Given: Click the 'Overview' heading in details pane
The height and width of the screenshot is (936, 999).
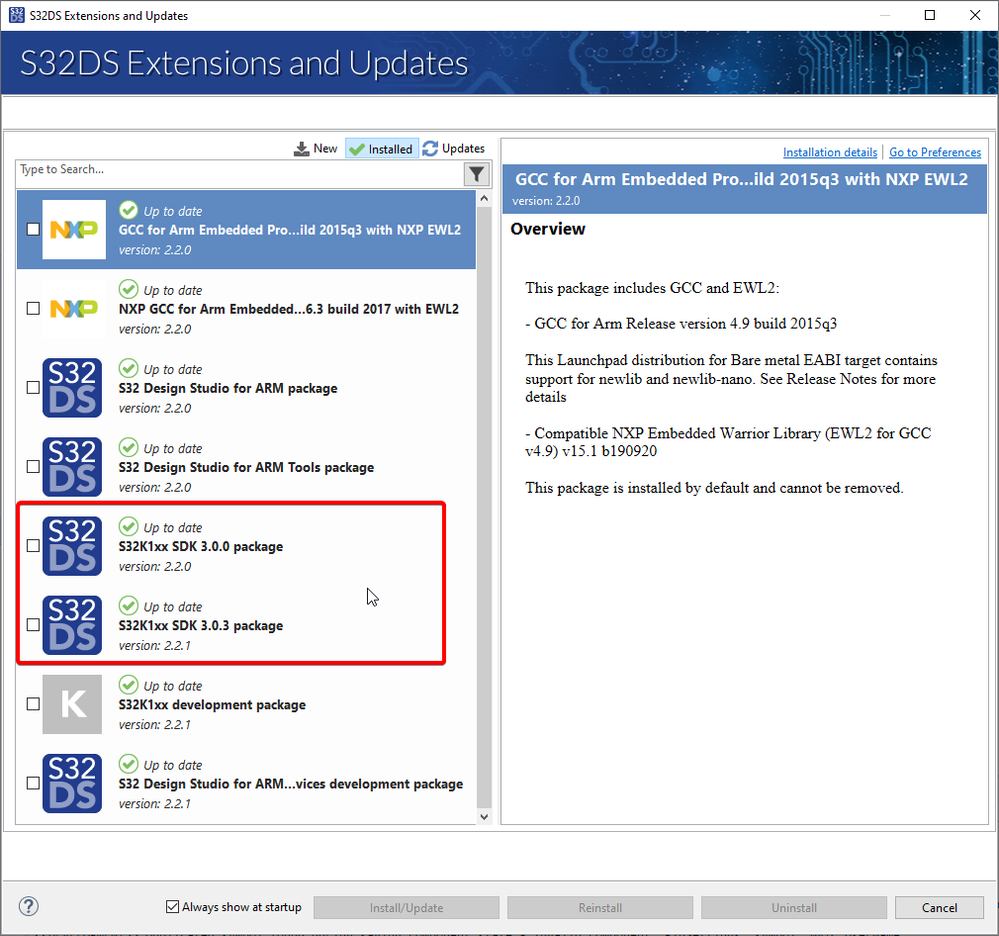Looking at the screenshot, I should pyautogui.click(x=547, y=229).
